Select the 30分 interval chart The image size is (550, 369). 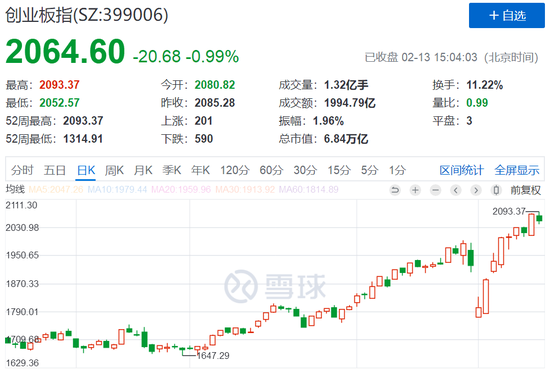305,170
